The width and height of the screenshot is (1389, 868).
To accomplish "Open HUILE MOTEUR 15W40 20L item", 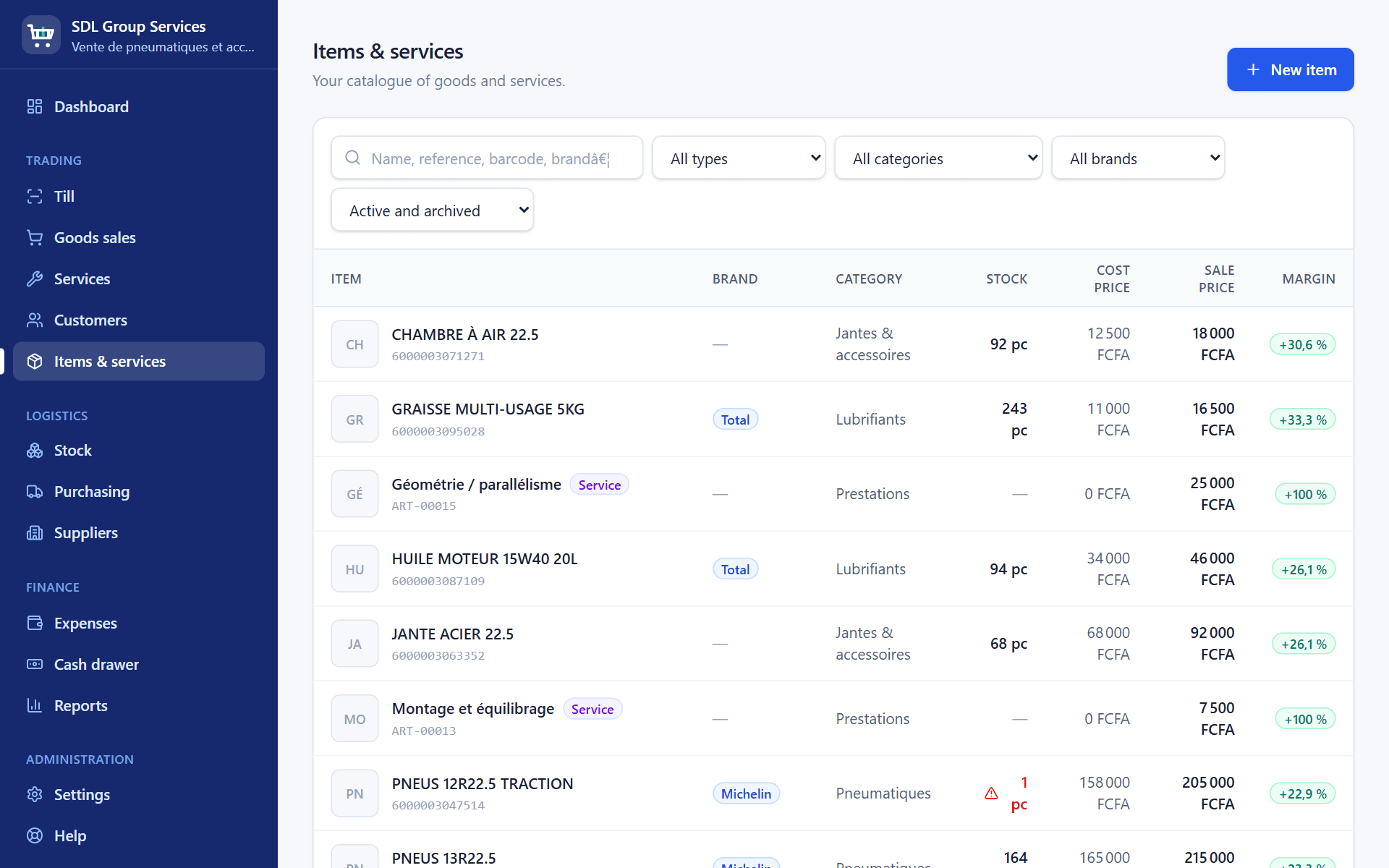I will click(485, 558).
